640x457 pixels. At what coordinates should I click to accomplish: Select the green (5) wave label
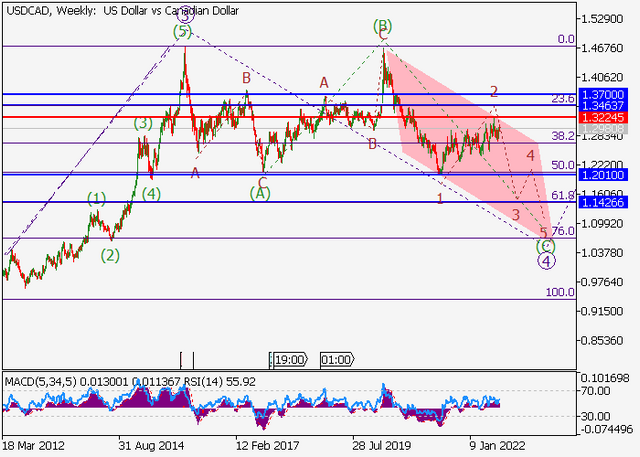[182, 31]
